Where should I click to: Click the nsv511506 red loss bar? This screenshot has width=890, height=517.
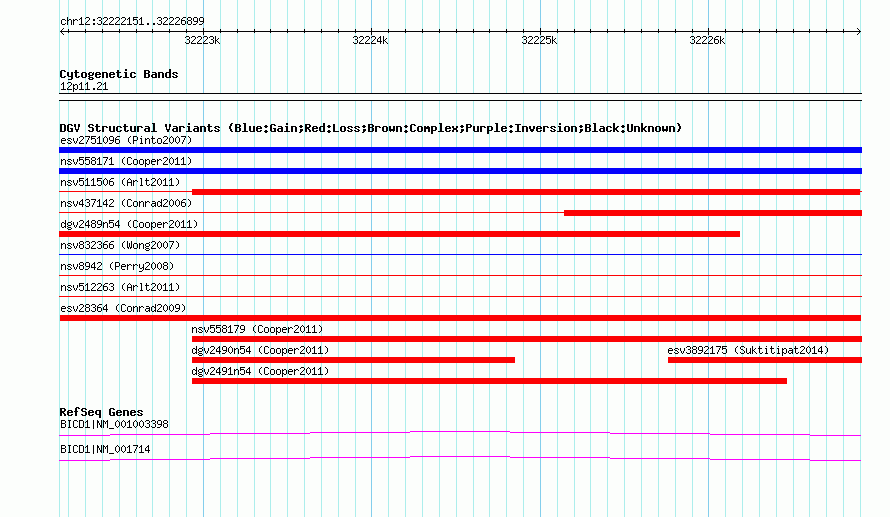point(527,192)
